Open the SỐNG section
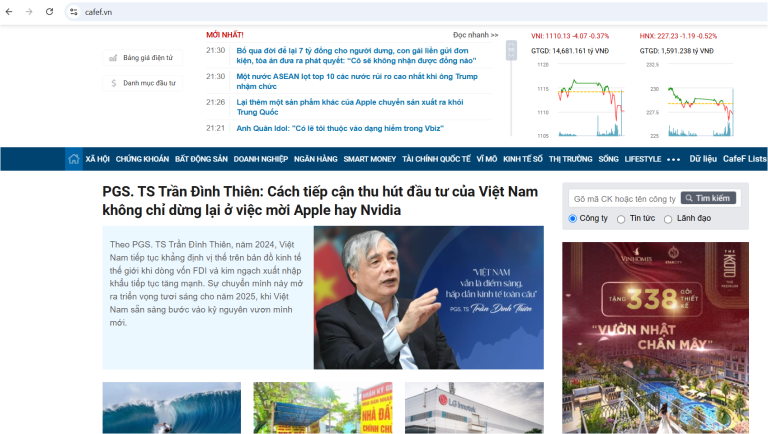Image resolution: width=768 pixels, height=434 pixels. point(608,159)
